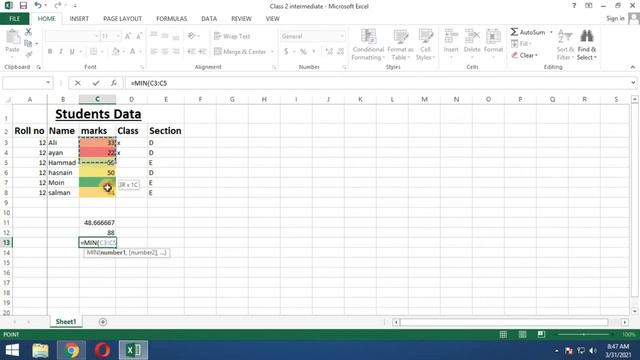Click the Redo arrow icon

[x=58, y=5]
